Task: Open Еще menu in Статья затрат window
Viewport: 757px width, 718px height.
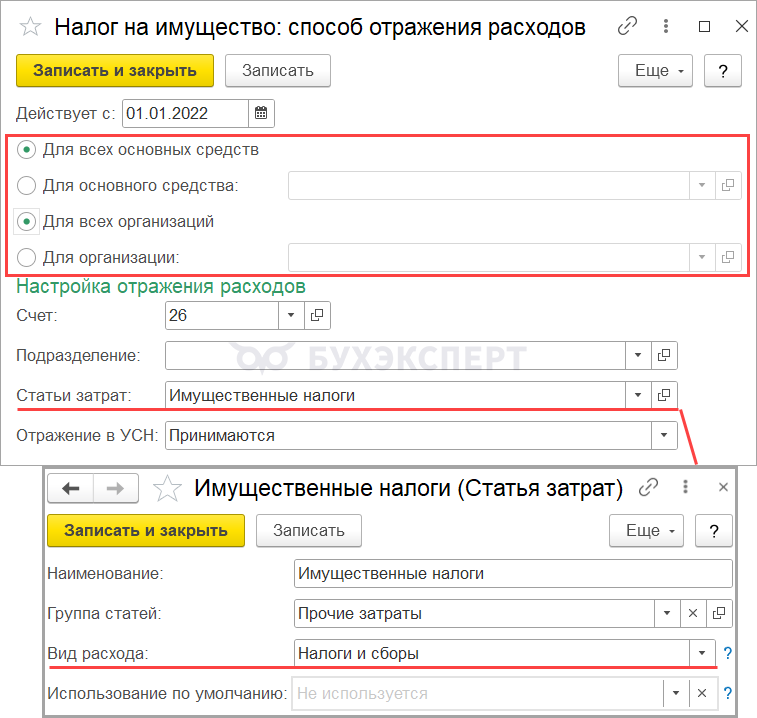Action: pyautogui.click(x=646, y=531)
